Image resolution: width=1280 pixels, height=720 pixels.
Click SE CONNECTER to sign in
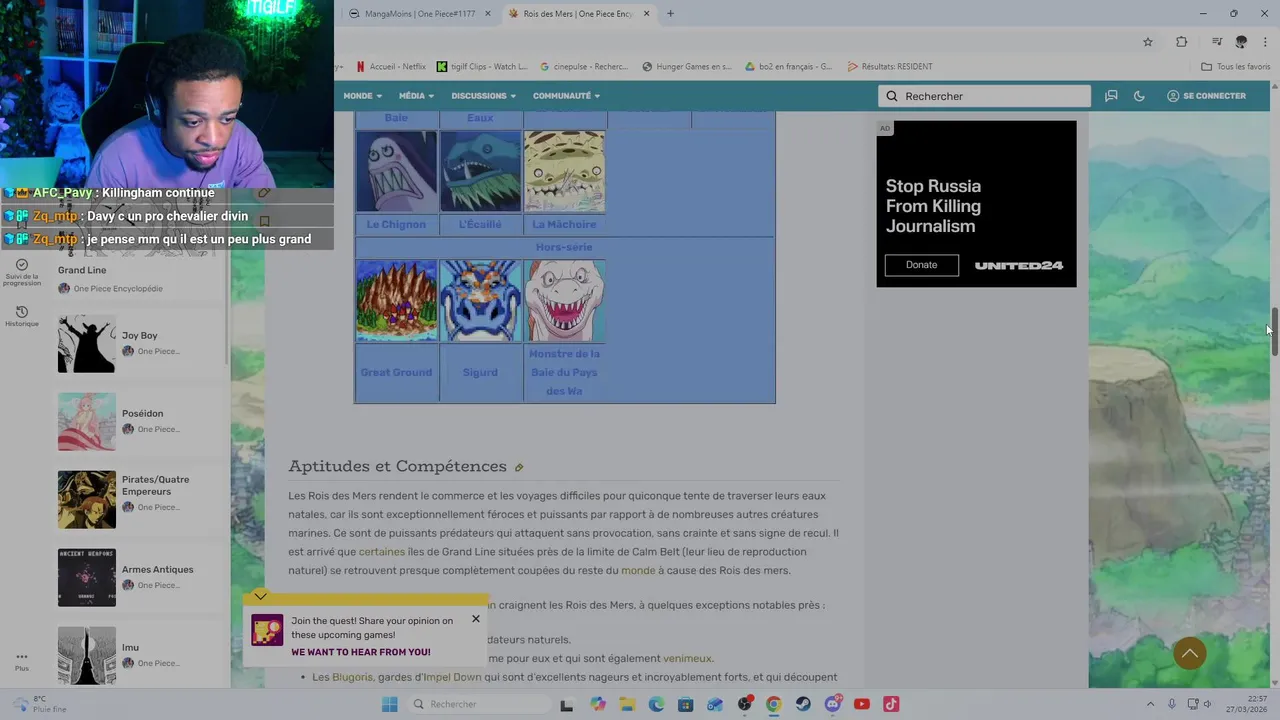click(1206, 96)
